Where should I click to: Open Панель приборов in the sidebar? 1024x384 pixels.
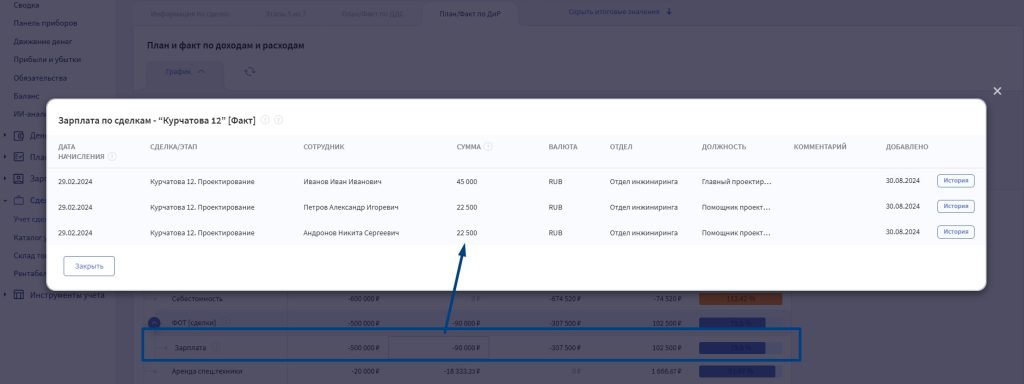(x=45, y=24)
